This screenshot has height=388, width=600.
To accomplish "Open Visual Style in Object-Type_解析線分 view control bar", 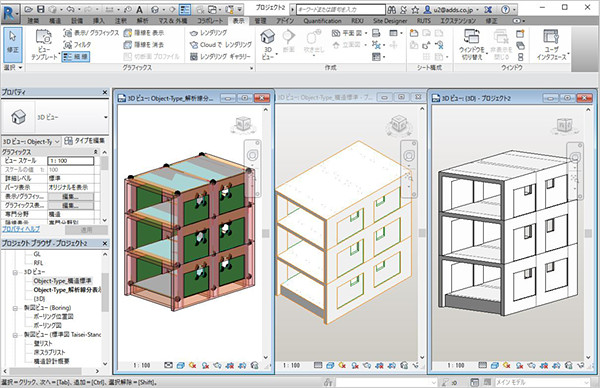I will point(181,365).
